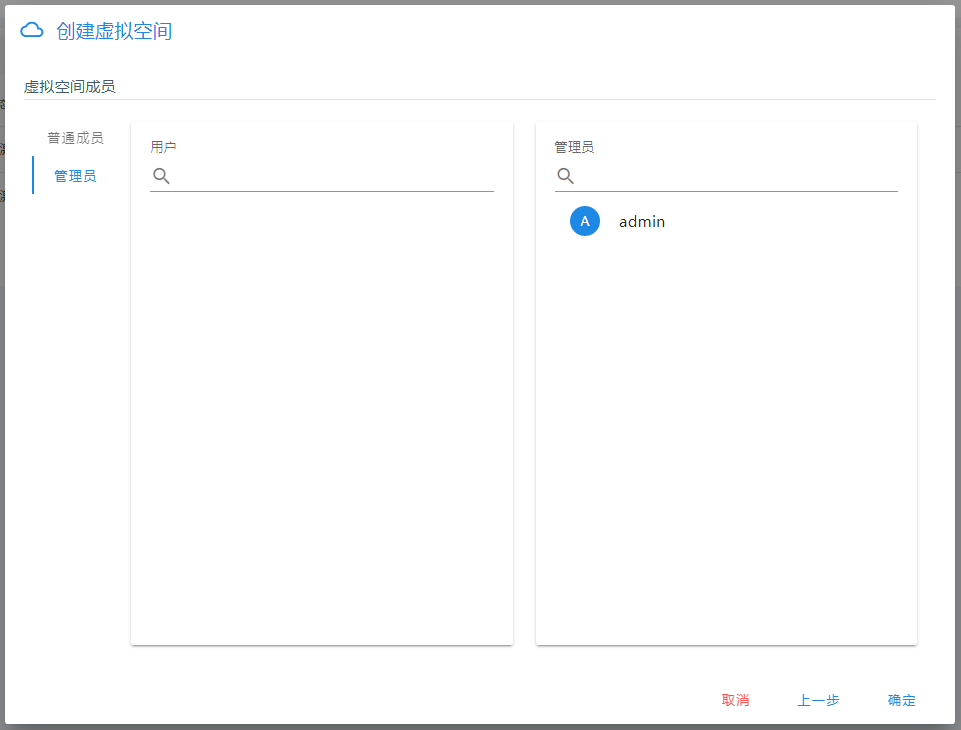This screenshot has height=730, width=961.
Task: Click the magnifier icon in the 用户 panel
Action: pos(161,176)
